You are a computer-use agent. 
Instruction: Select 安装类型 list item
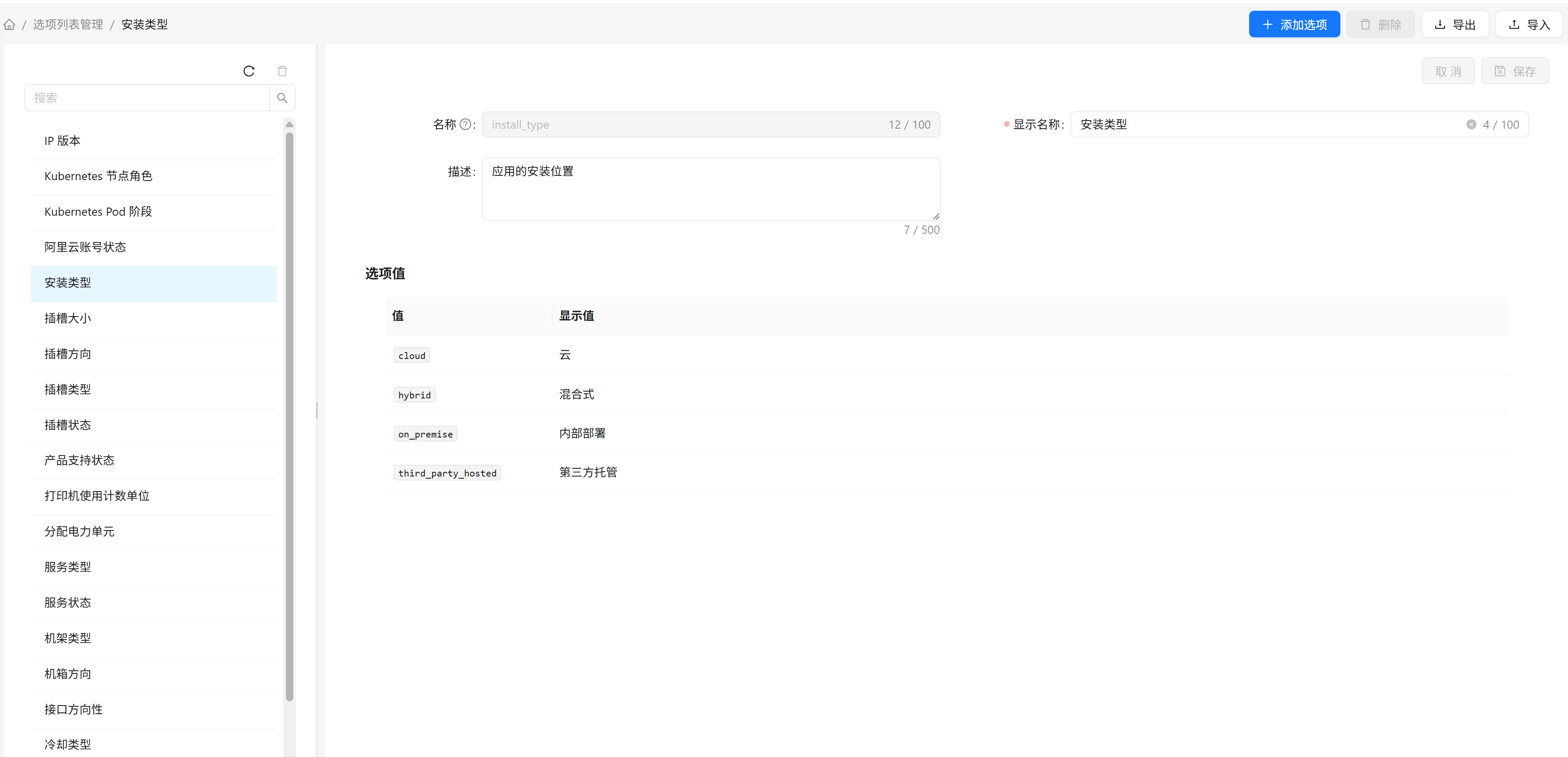tap(154, 283)
